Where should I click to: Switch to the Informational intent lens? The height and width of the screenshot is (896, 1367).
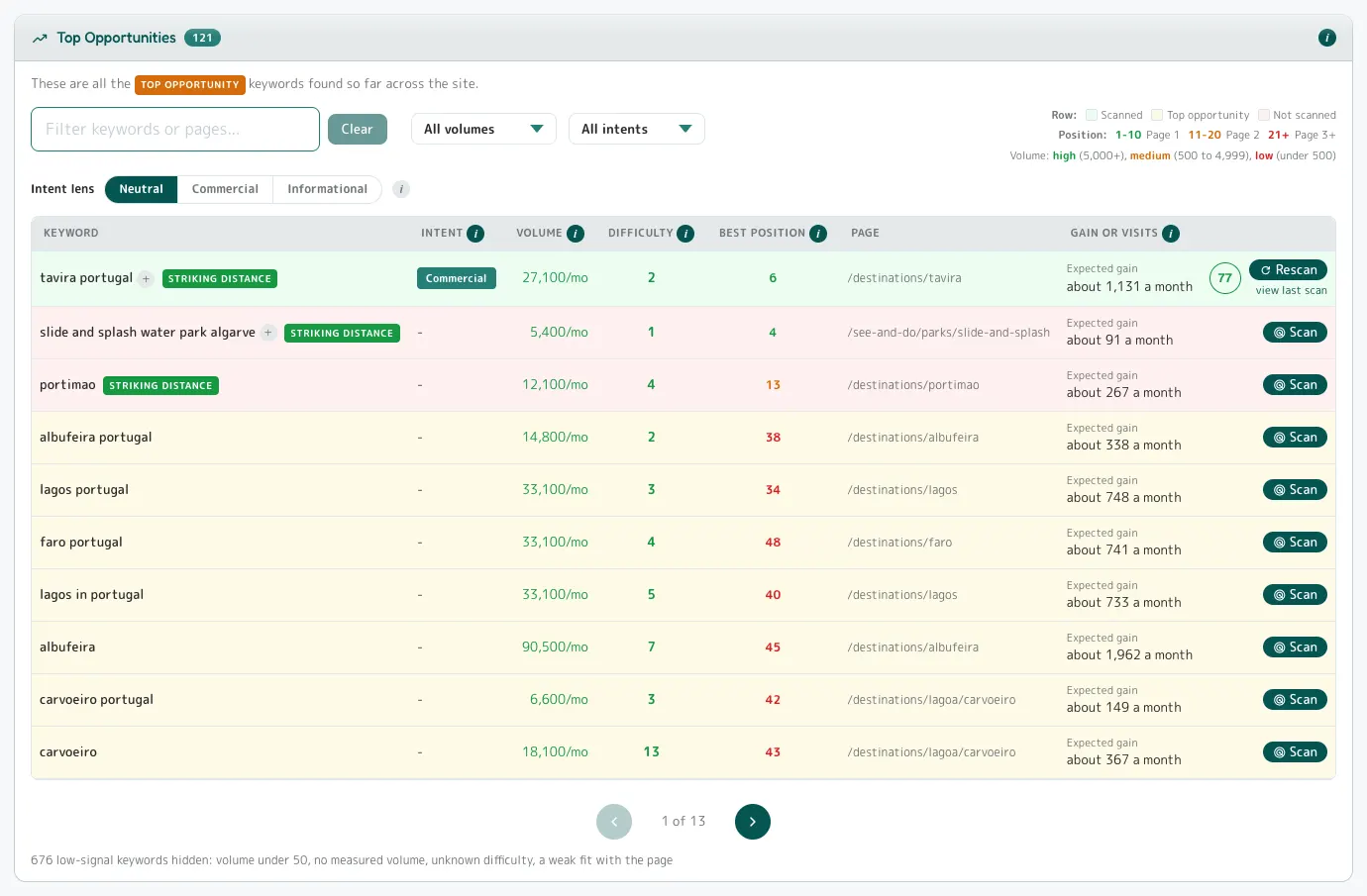(327, 189)
